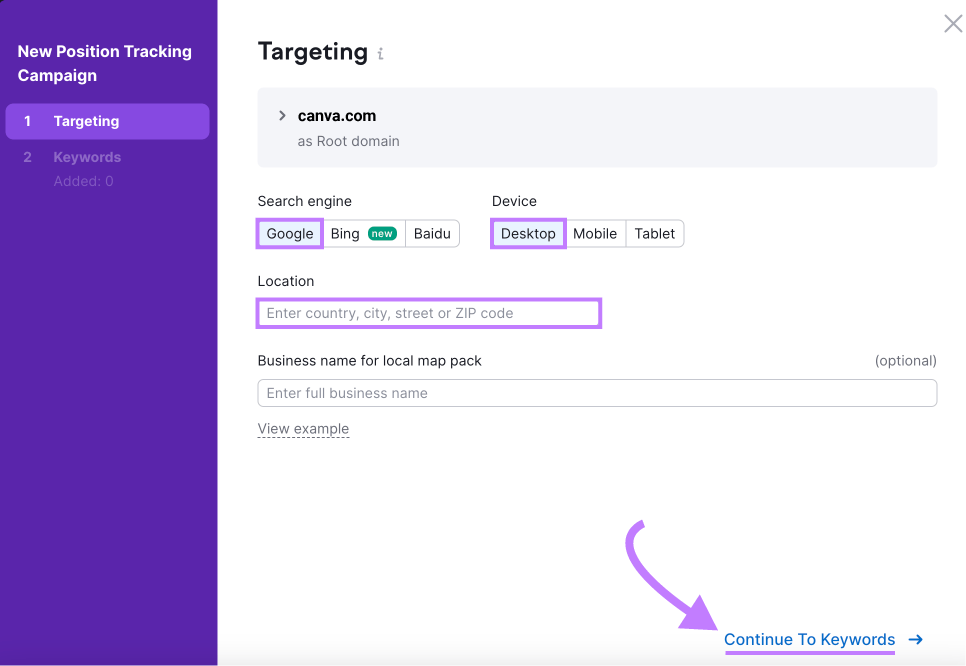Click the info icon beside Targeting heading
Screen dimensions: 966x666
380,55
